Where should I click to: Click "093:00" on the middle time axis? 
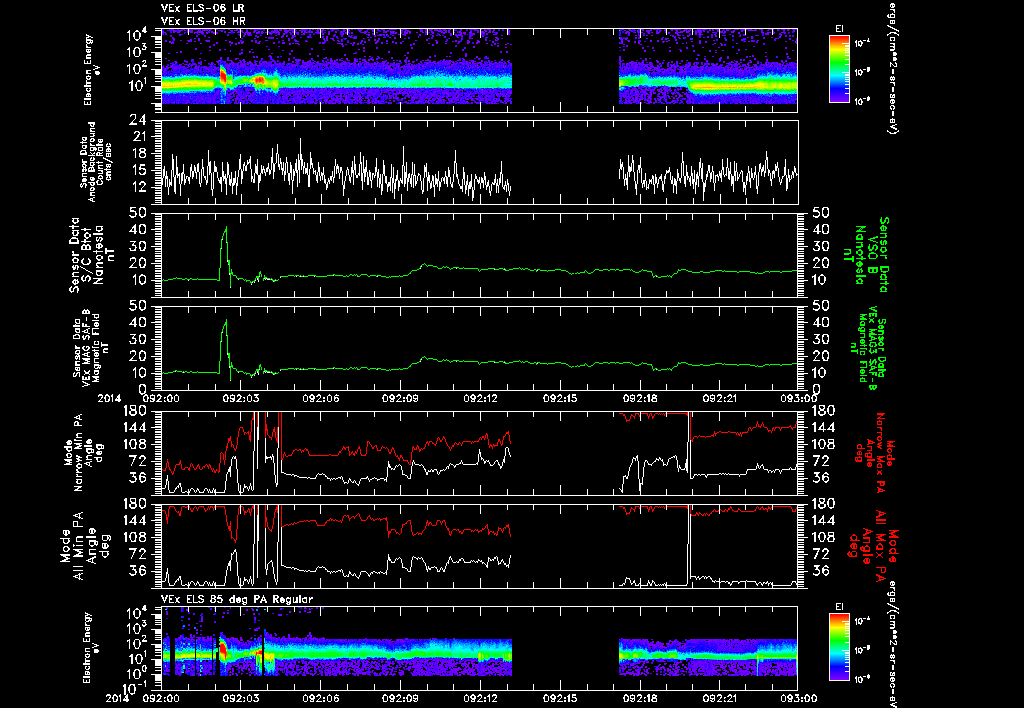coord(799,398)
